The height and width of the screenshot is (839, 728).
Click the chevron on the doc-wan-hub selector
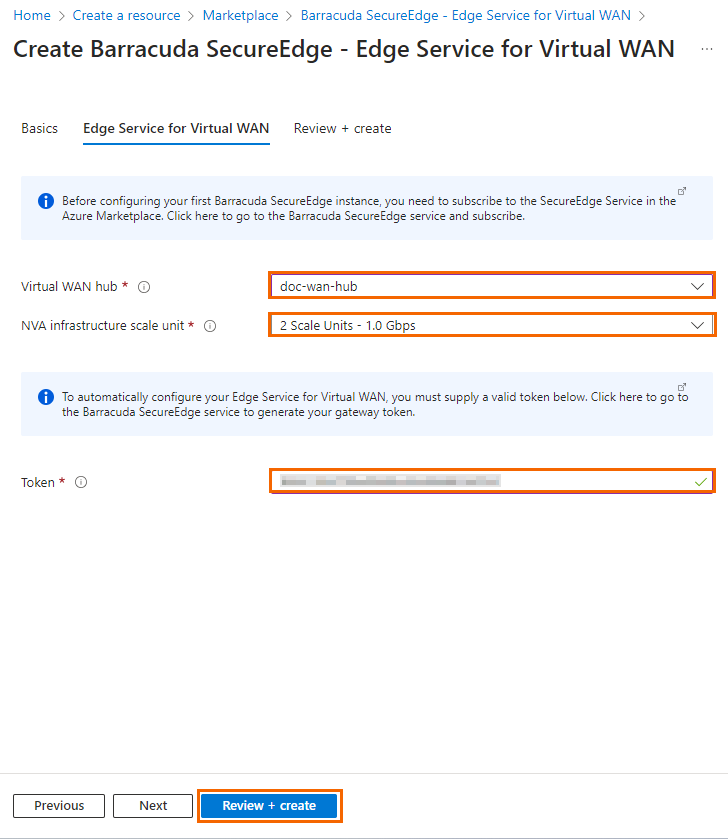pyautogui.click(x=699, y=286)
